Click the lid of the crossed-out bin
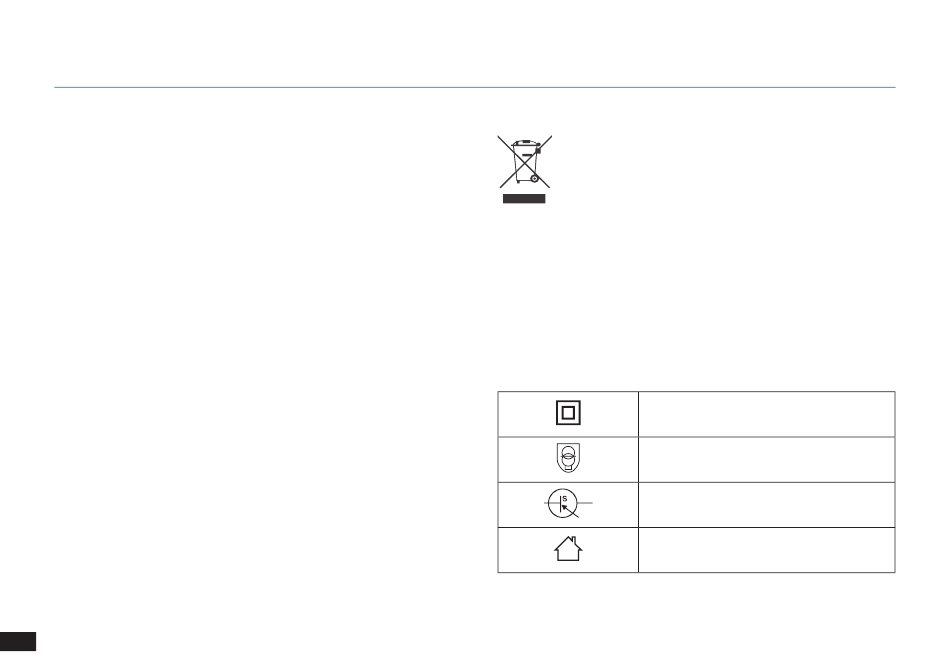 pyautogui.click(x=525, y=142)
